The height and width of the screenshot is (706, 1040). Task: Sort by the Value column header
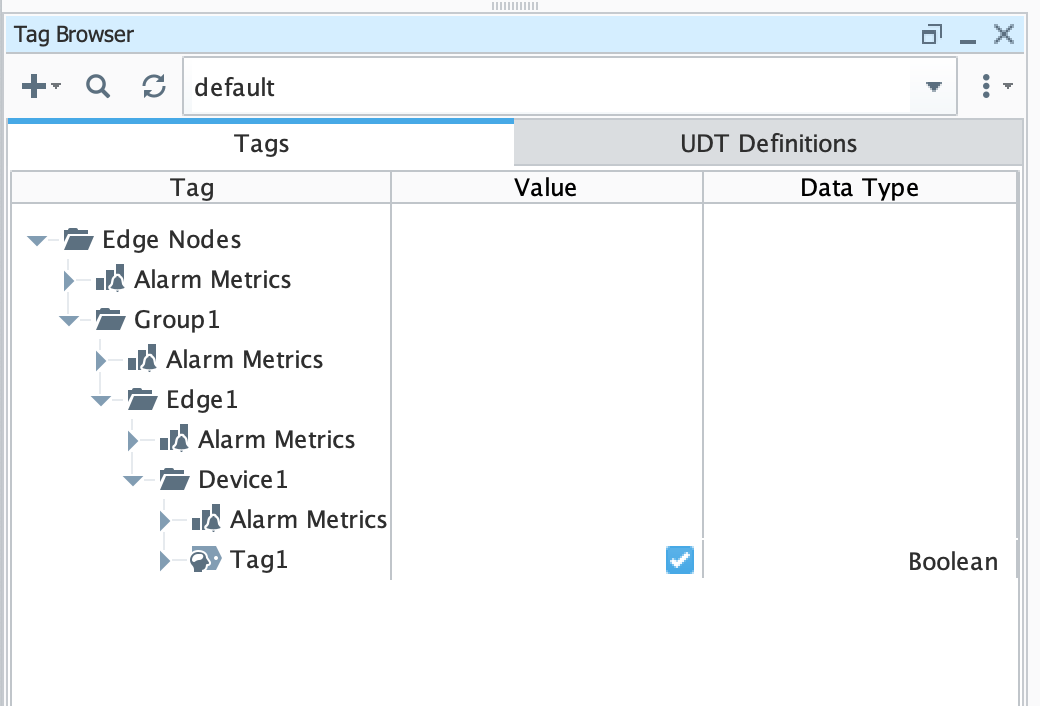coord(546,187)
